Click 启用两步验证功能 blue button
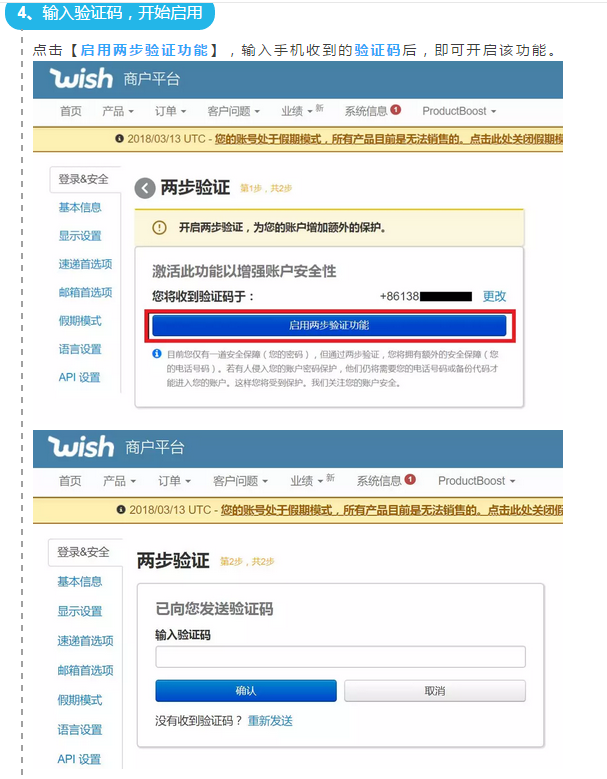The image size is (607, 779). point(329,325)
